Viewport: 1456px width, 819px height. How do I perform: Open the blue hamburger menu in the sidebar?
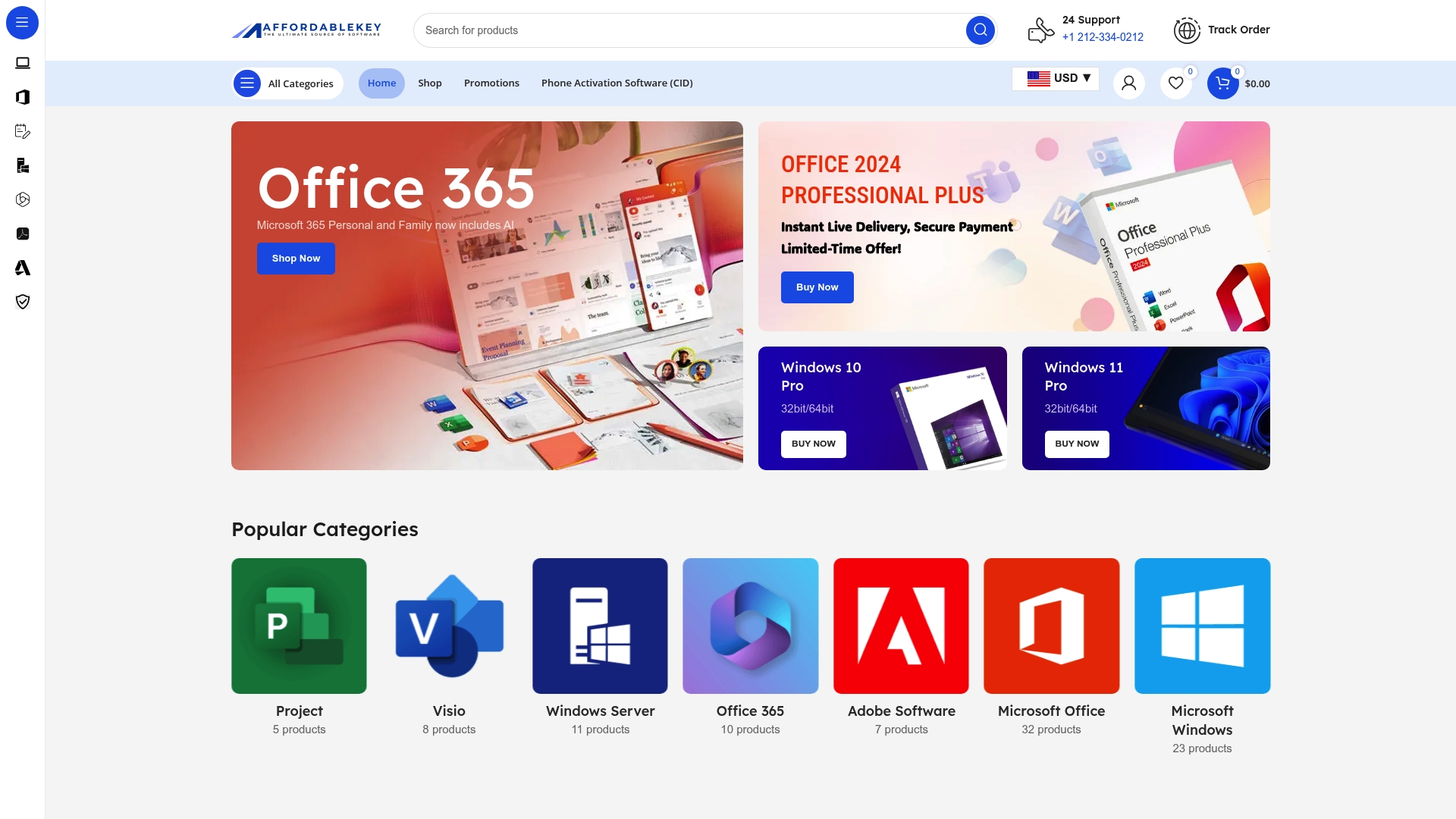[x=22, y=23]
